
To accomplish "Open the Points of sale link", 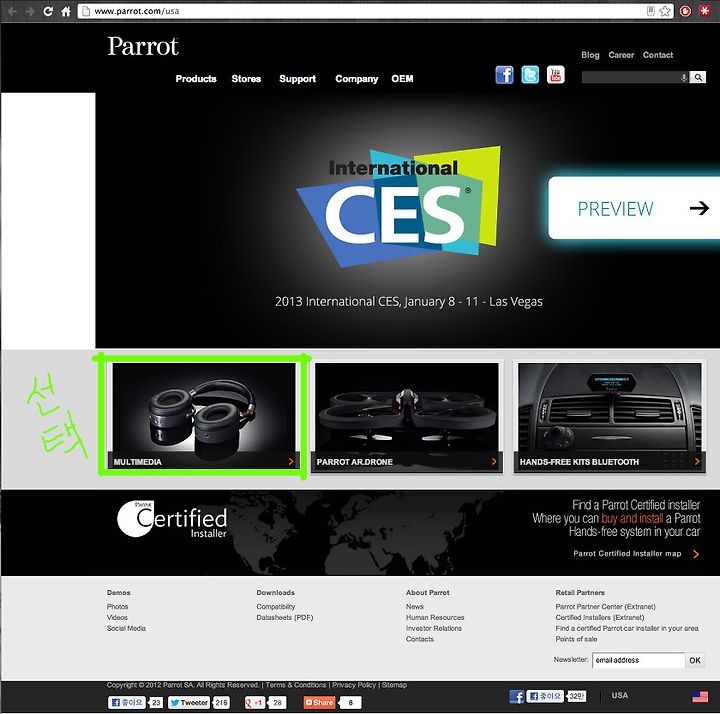I will (x=576, y=639).
